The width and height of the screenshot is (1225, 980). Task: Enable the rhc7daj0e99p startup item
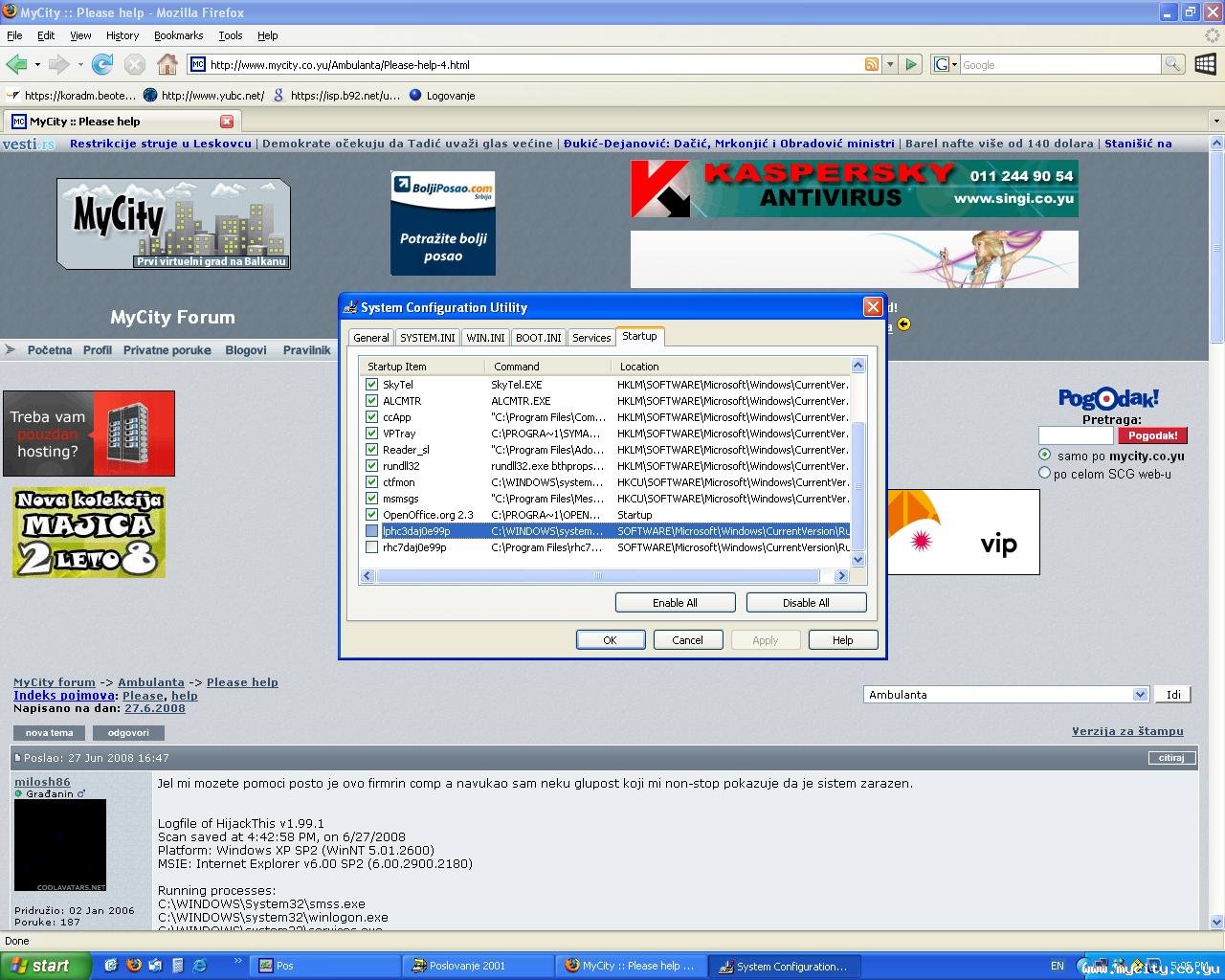[x=372, y=547]
